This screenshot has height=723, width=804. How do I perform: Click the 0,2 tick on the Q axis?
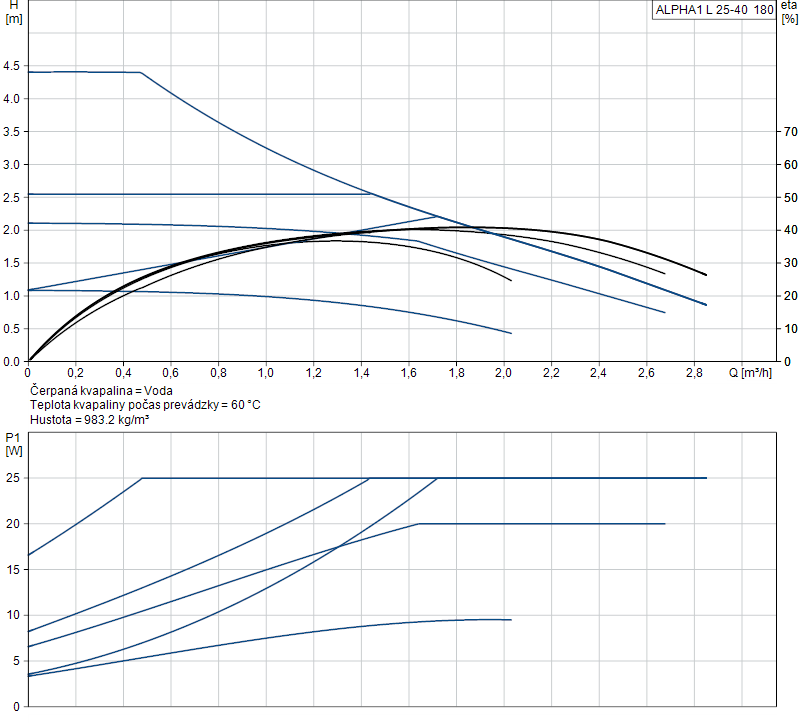(76, 373)
